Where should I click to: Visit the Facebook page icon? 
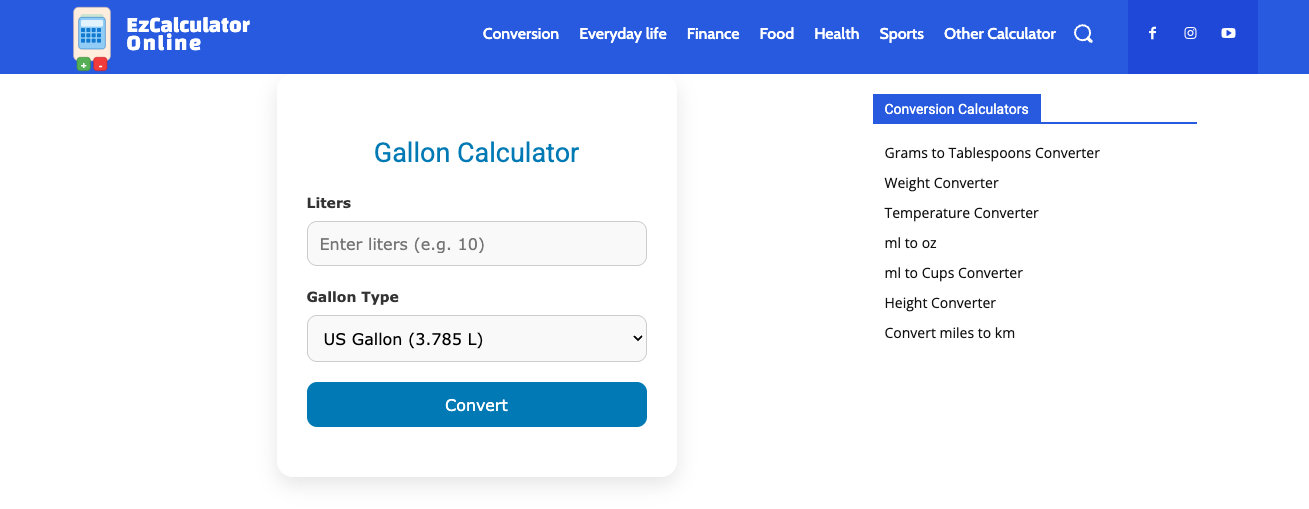[x=1152, y=33]
